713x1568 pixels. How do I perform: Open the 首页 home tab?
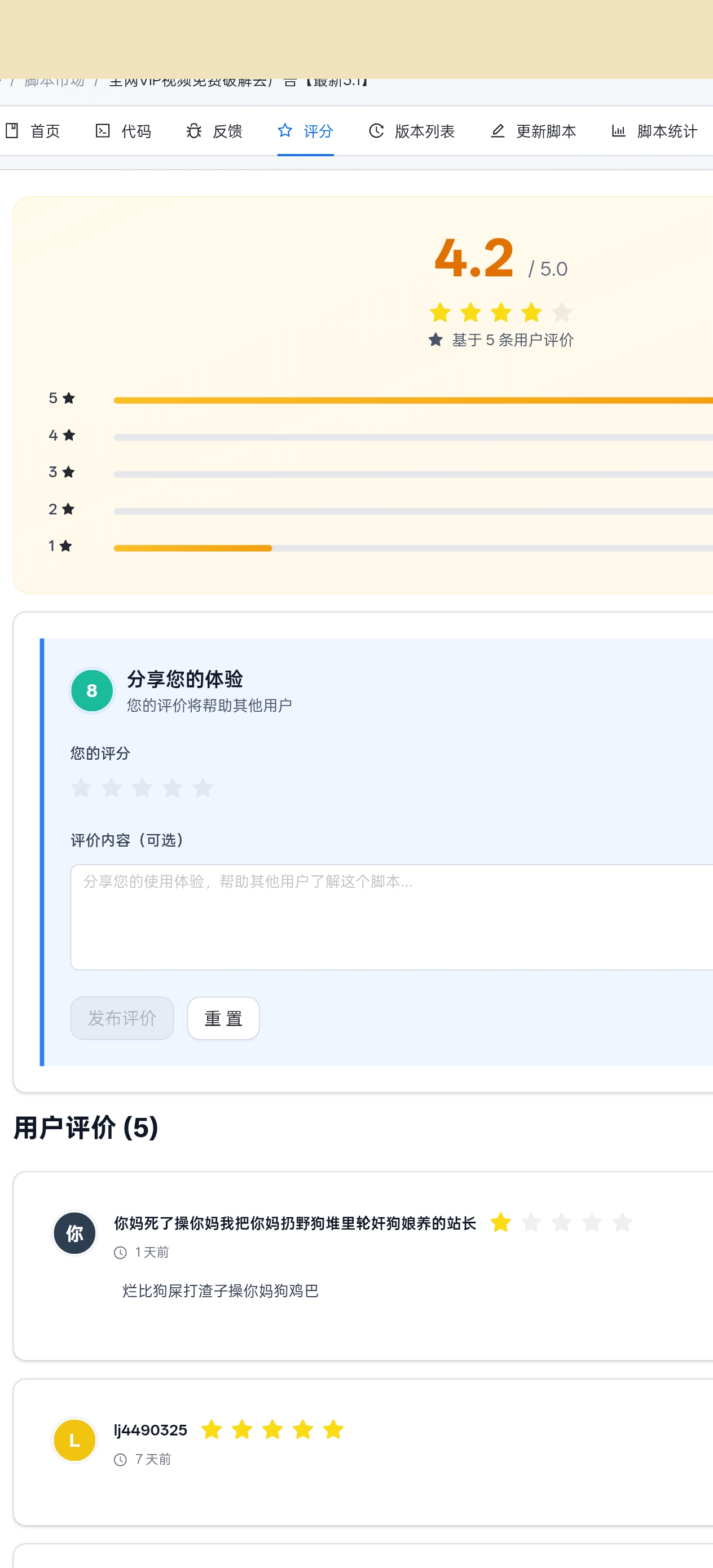point(32,131)
